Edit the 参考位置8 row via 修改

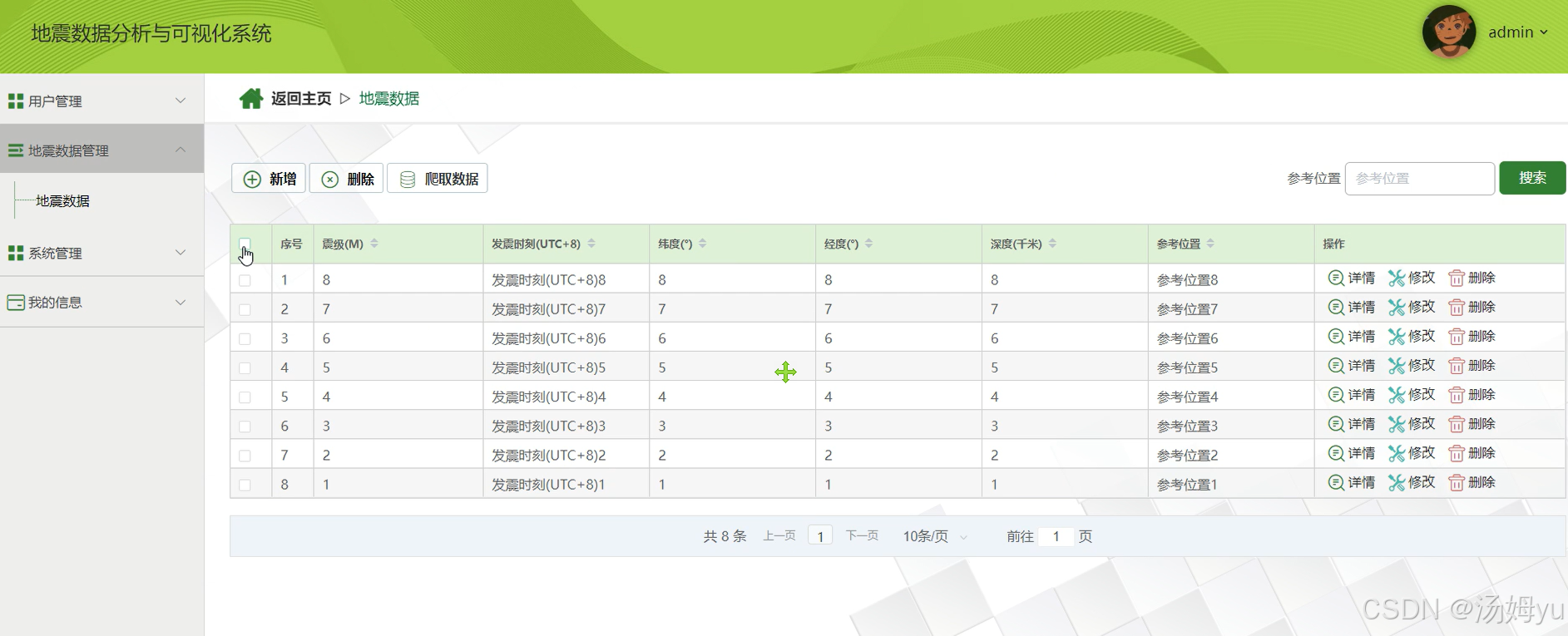tap(1412, 278)
